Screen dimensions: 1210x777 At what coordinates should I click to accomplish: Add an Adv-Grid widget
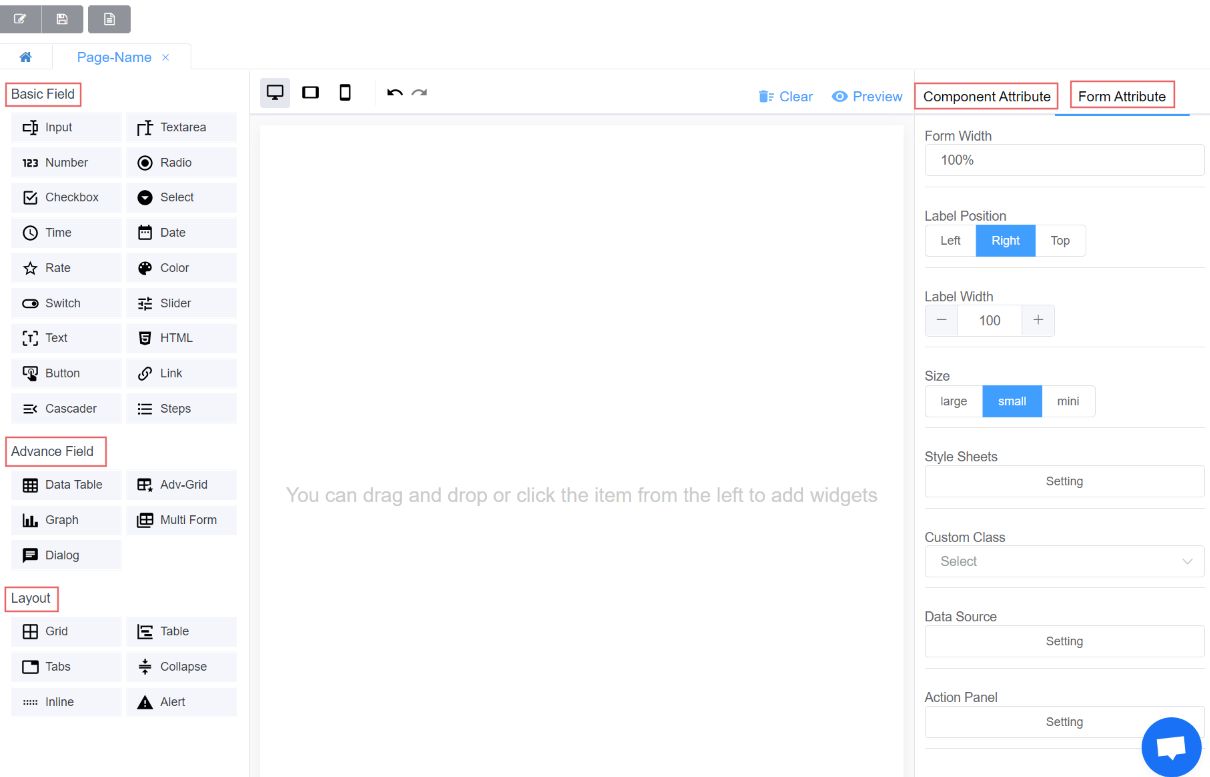coord(181,484)
